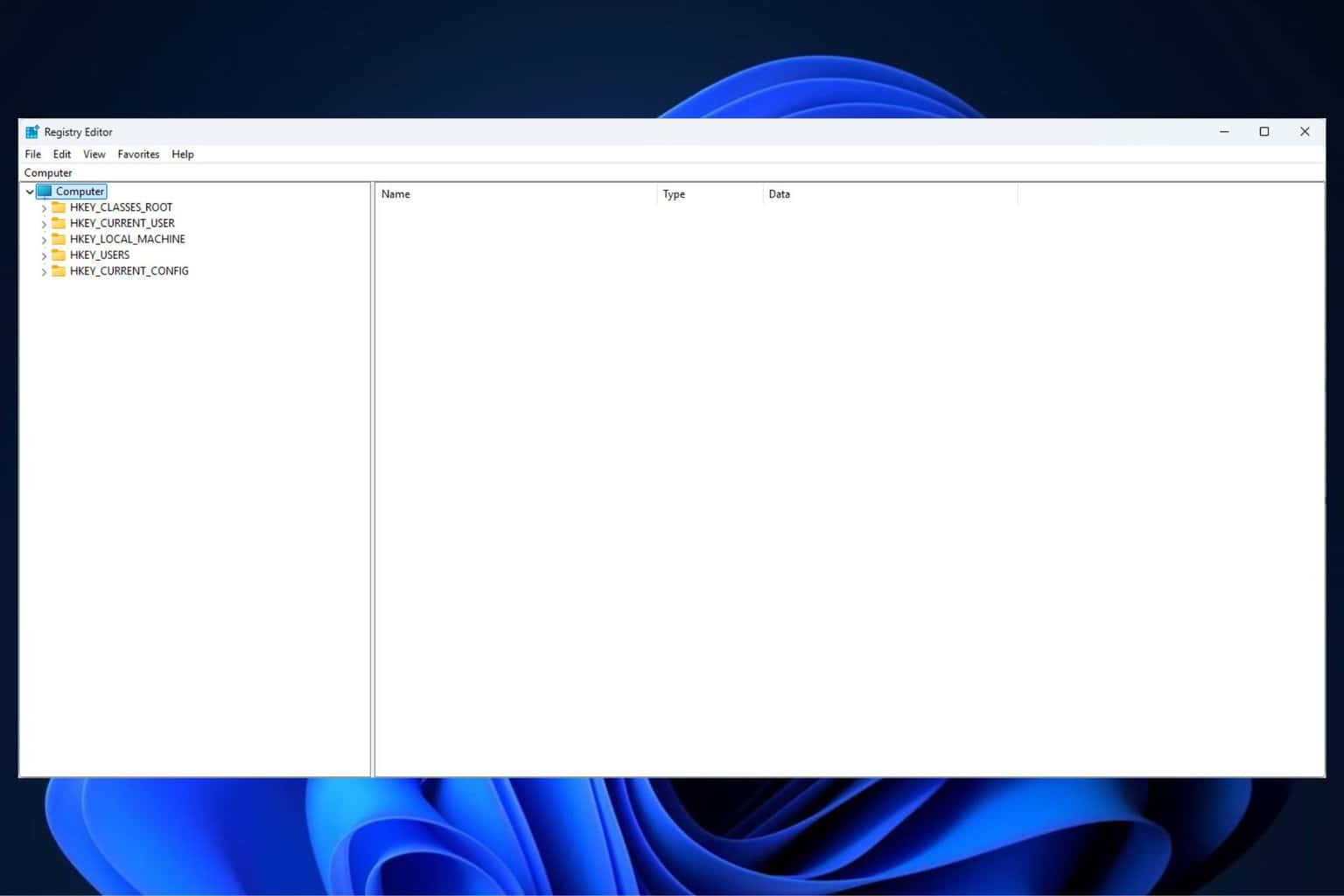This screenshot has height=896, width=1344.
Task: Close the Registry Editor window
Action: click(1305, 132)
